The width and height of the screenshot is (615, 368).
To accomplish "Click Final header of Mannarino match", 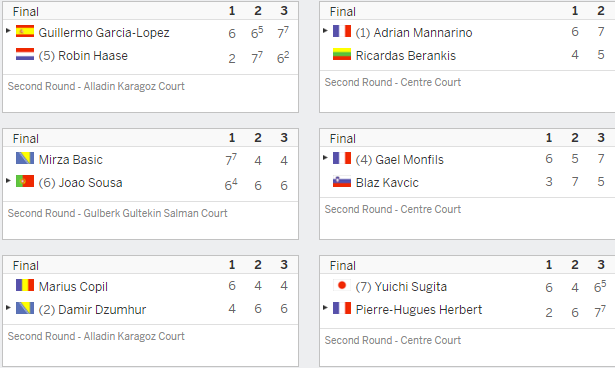I will click(x=342, y=12).
